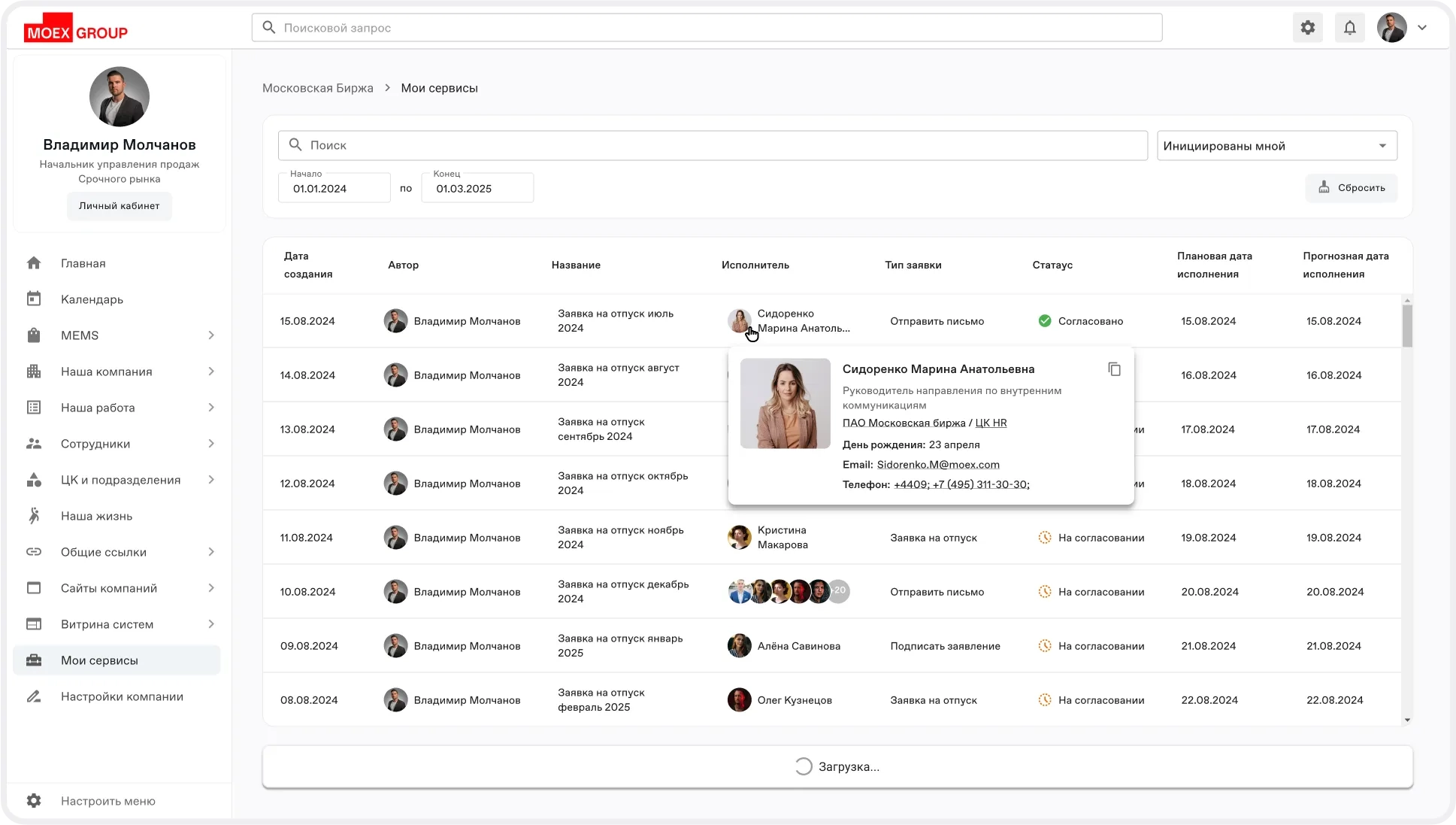Go to Главная in sidebar

[x=83, y=263]
